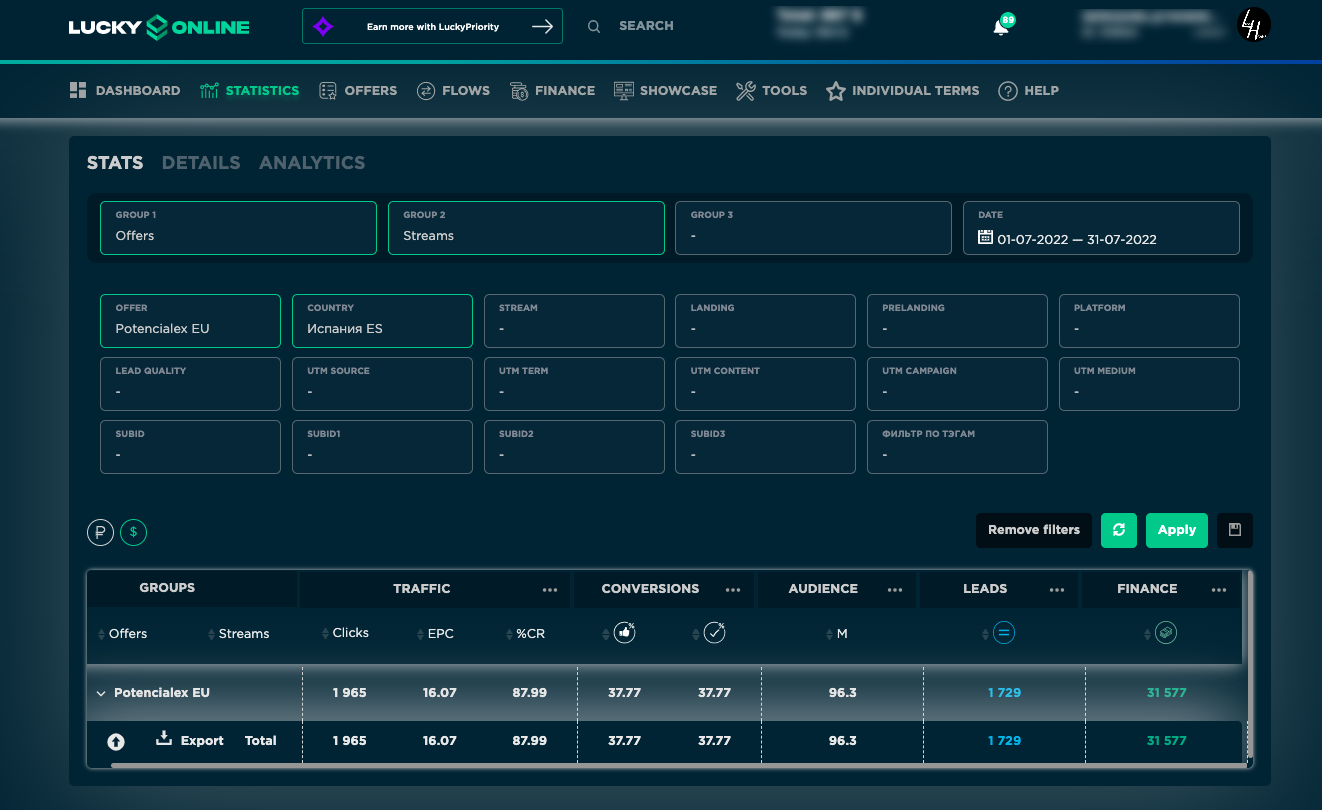Expand the Potencialex EU row
Screen dimensions: 1322x810
(x=101, y=693)
